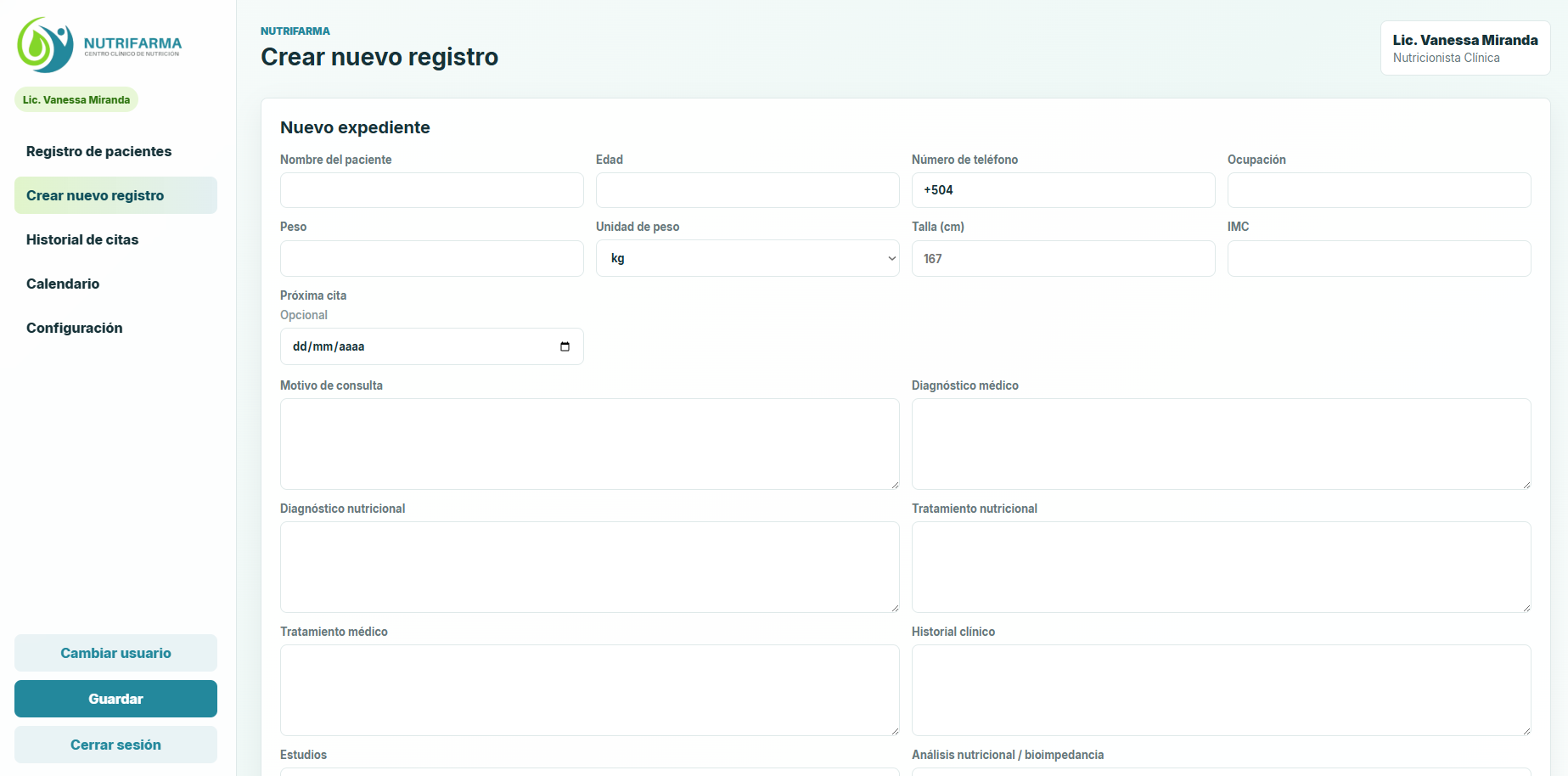Focus the Nombre del paciente field
This screenshot has width=1568, height=776.
(431, 190)
